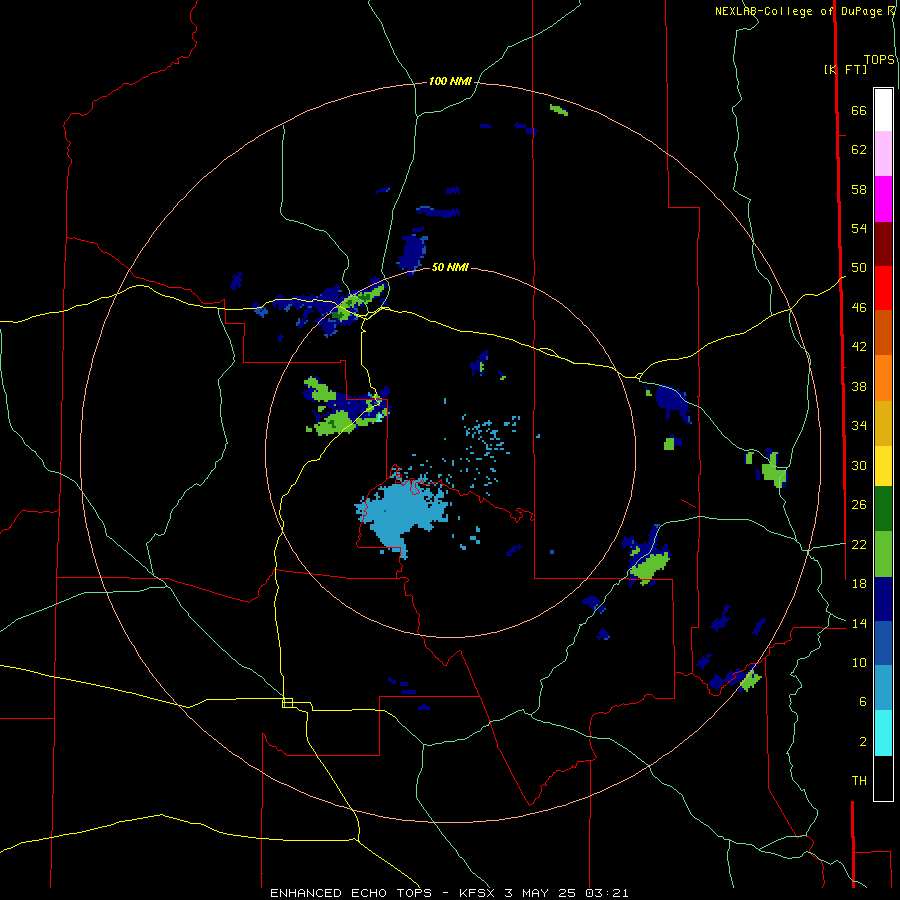Click the large light-blue echo near radar center

coord(402,514)
